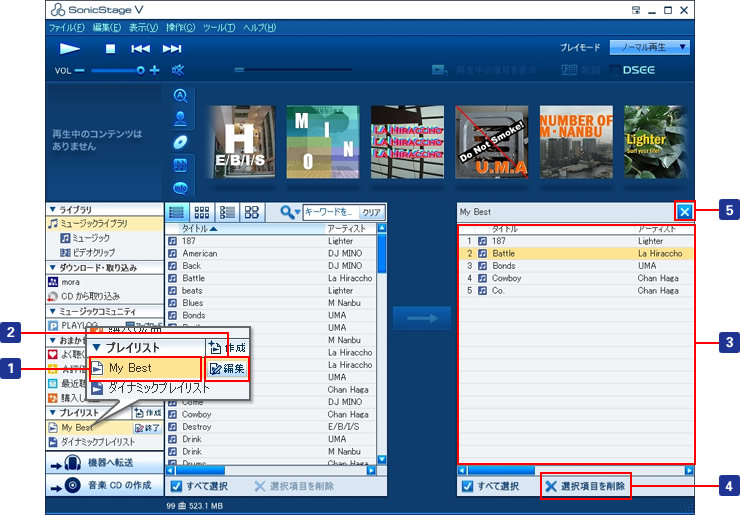Click 選択項目を削除 in the My Best pane

586,486
